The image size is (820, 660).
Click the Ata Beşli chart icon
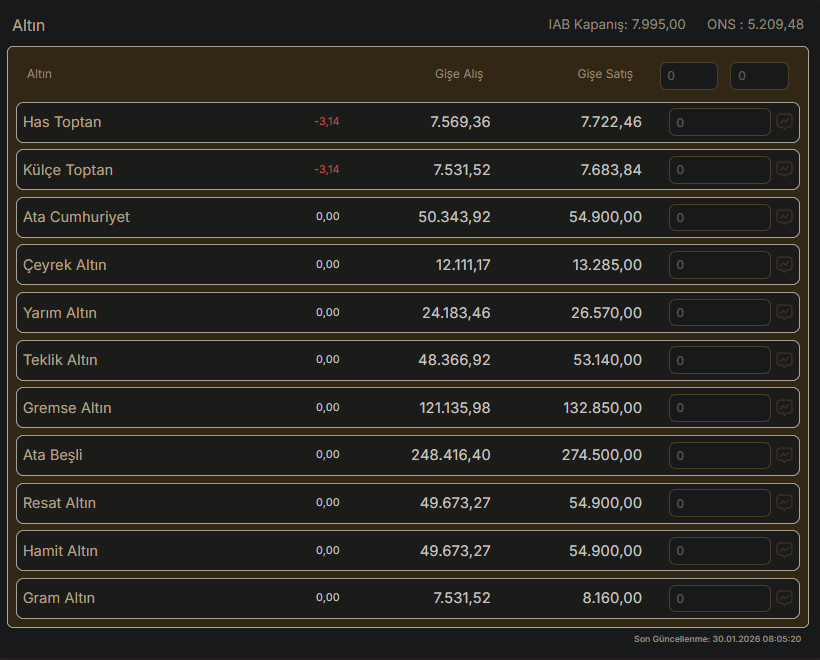coord(785,455)
